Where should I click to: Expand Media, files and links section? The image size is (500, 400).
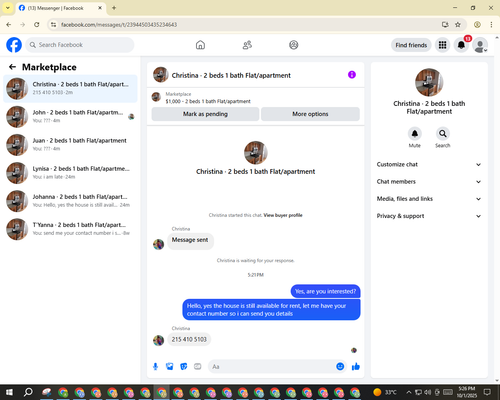click(x=429, y=199)
